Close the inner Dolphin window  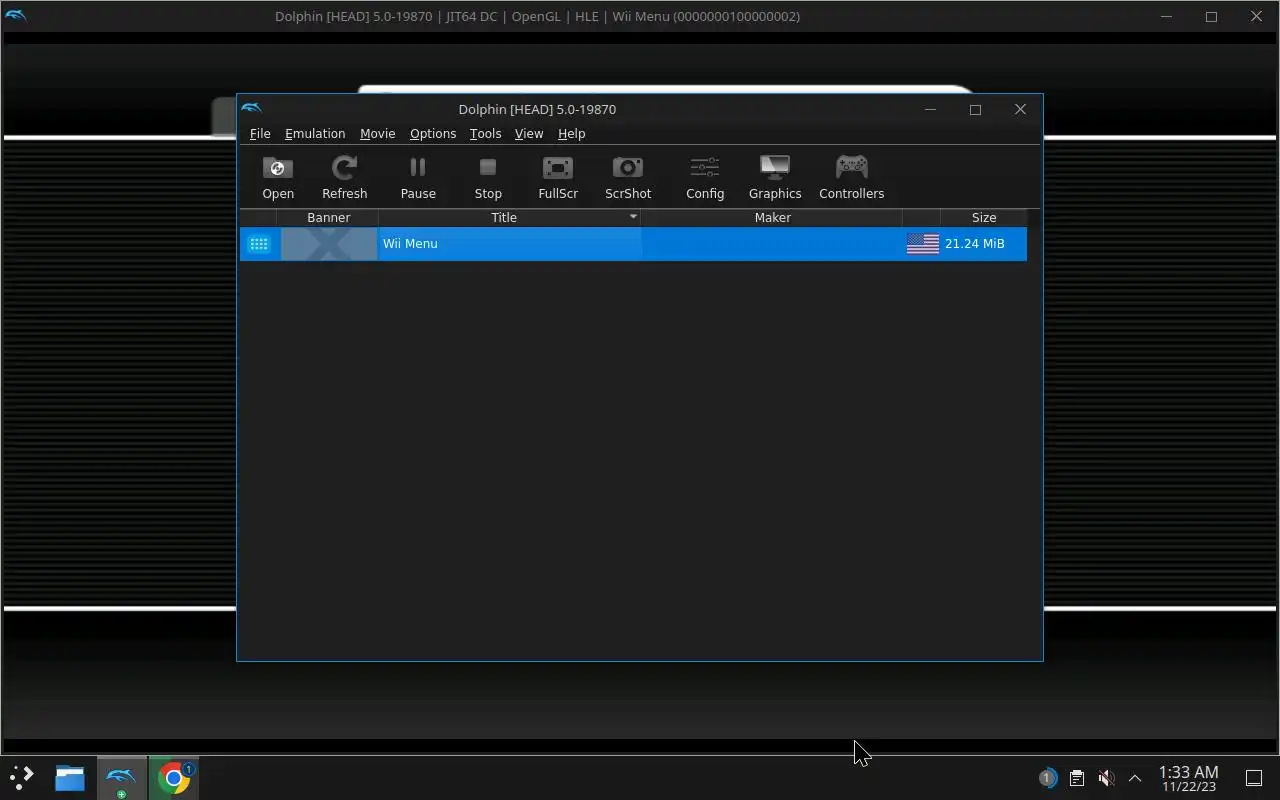pyautogui.click(x=1020, y=109)
